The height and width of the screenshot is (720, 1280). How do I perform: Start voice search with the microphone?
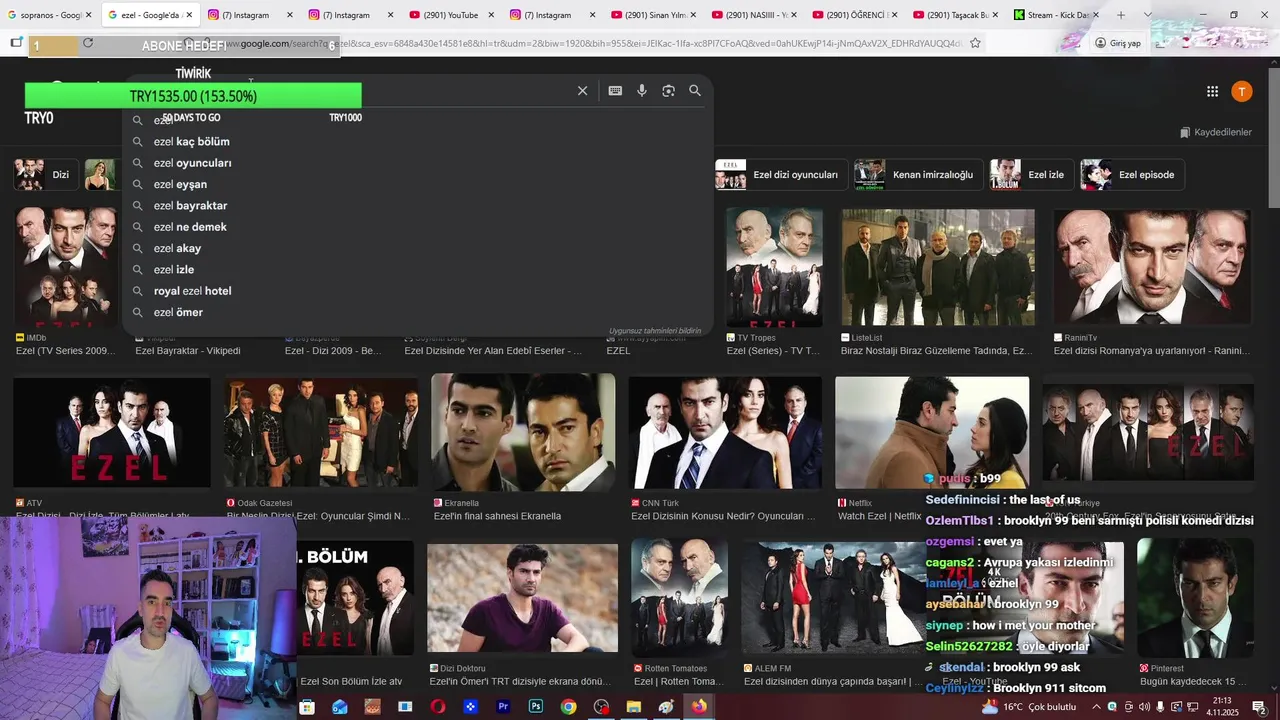642,91
